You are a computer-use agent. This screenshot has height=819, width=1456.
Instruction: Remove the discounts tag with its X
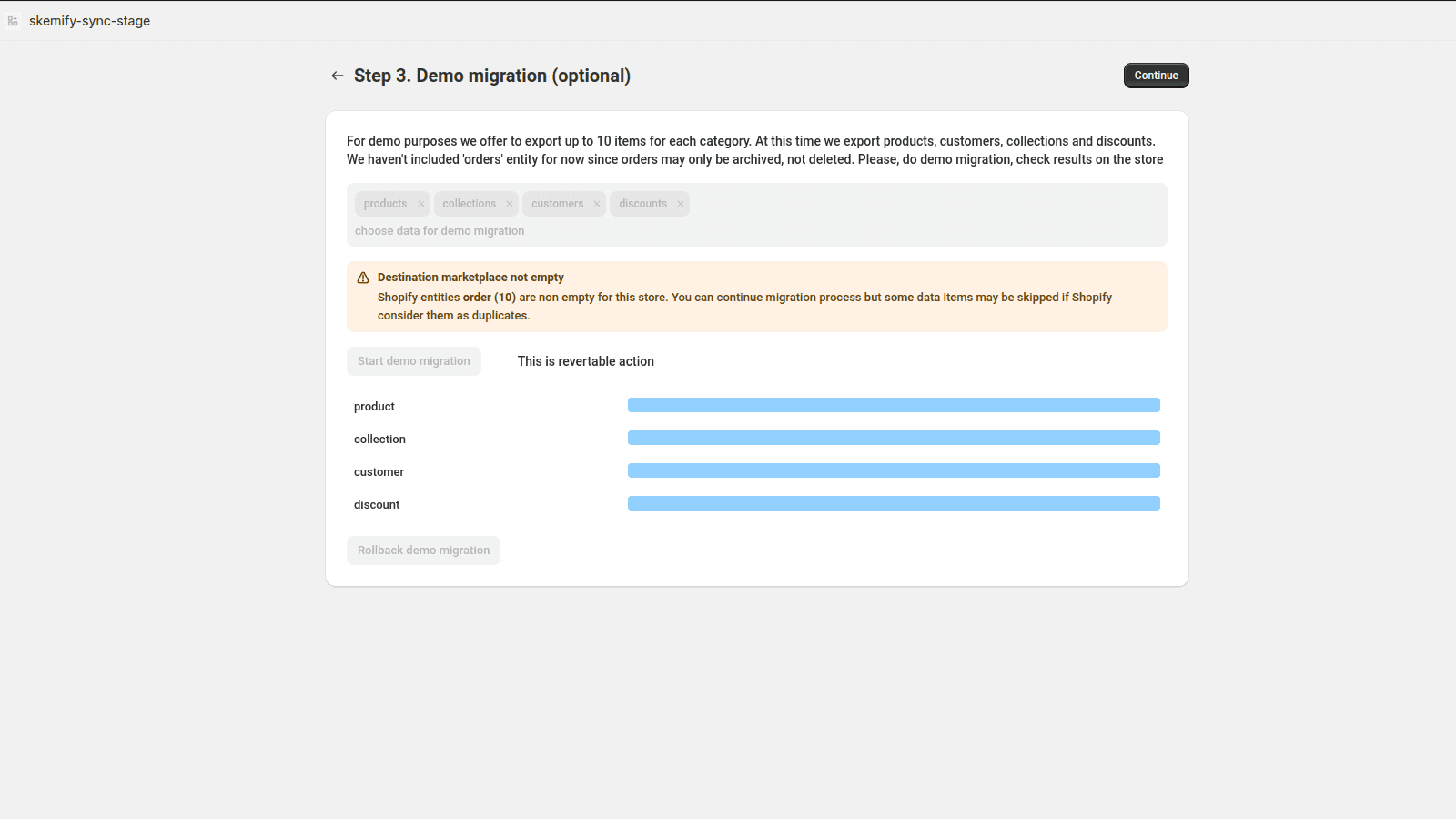tap(681, 204)
